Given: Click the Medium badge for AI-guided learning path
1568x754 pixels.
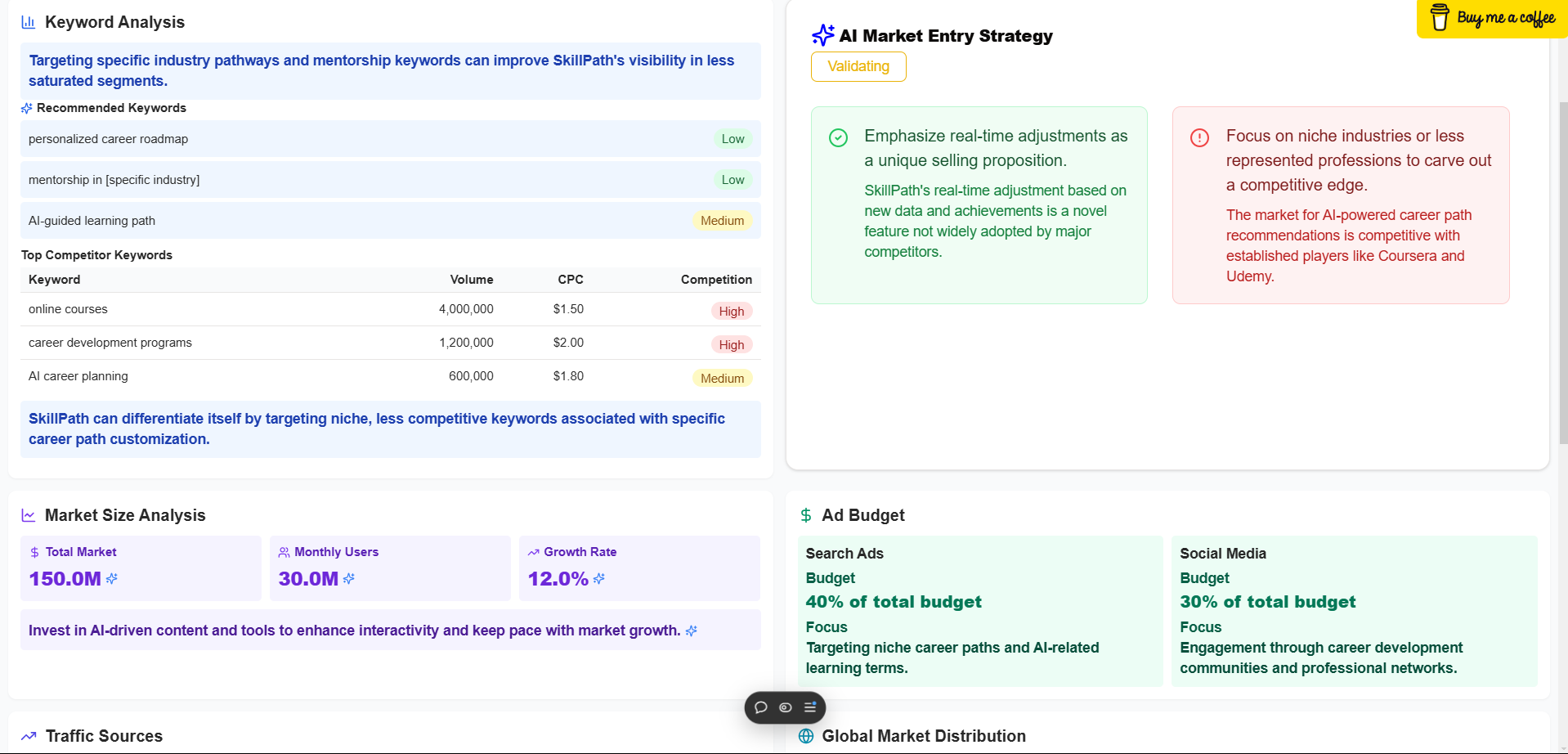Looking at the screenshot, I should click(722, 221).
